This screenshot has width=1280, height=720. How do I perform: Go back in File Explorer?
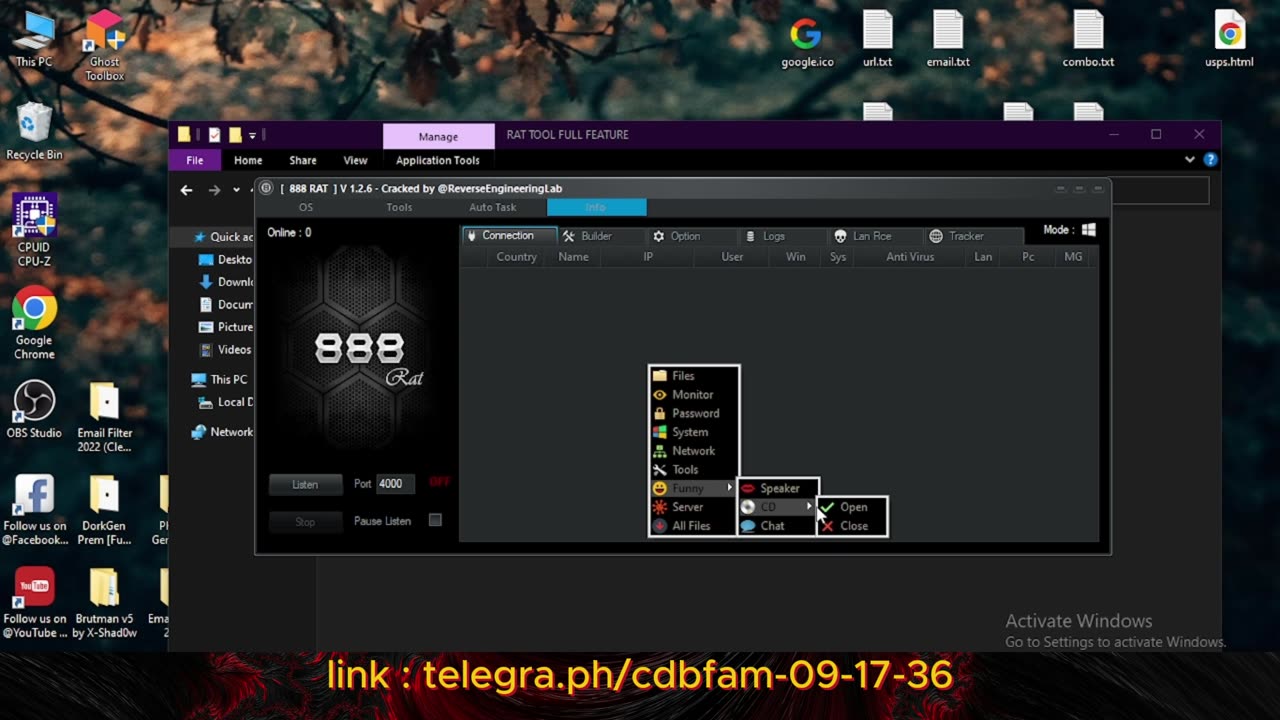pos(186,190)
